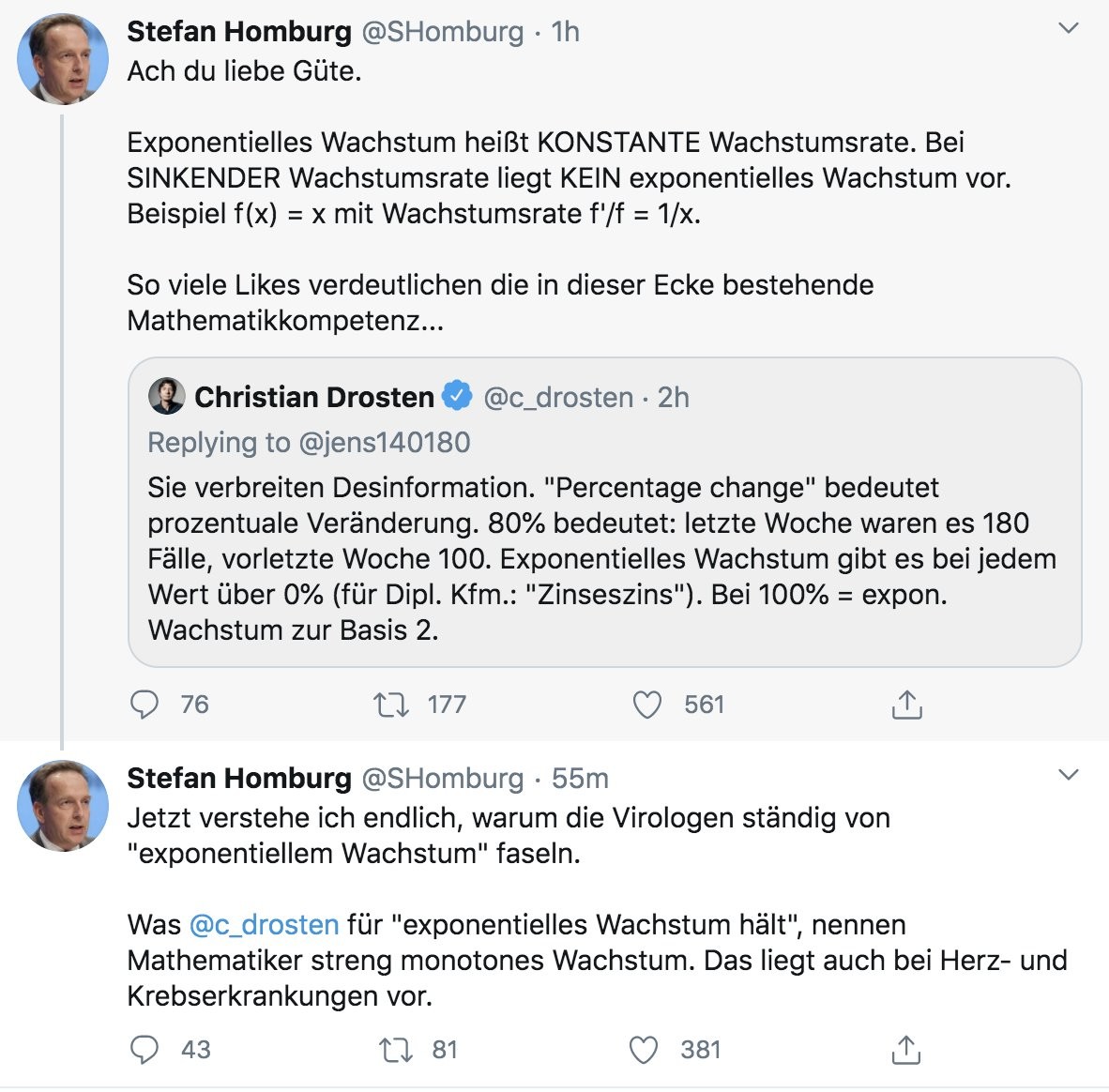Open Stefan Homburg's profile from first tweet name
Screen dimensions: 1109x1092
pyautogui.click(x=238, y=32)
